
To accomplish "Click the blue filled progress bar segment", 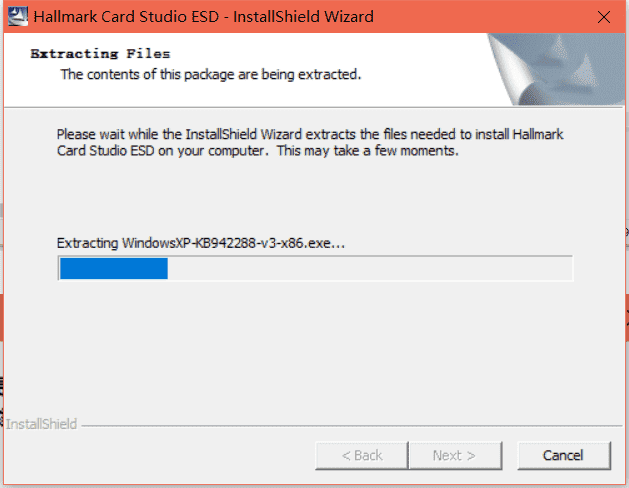I will pyautogui.click(x=114, y=268).
